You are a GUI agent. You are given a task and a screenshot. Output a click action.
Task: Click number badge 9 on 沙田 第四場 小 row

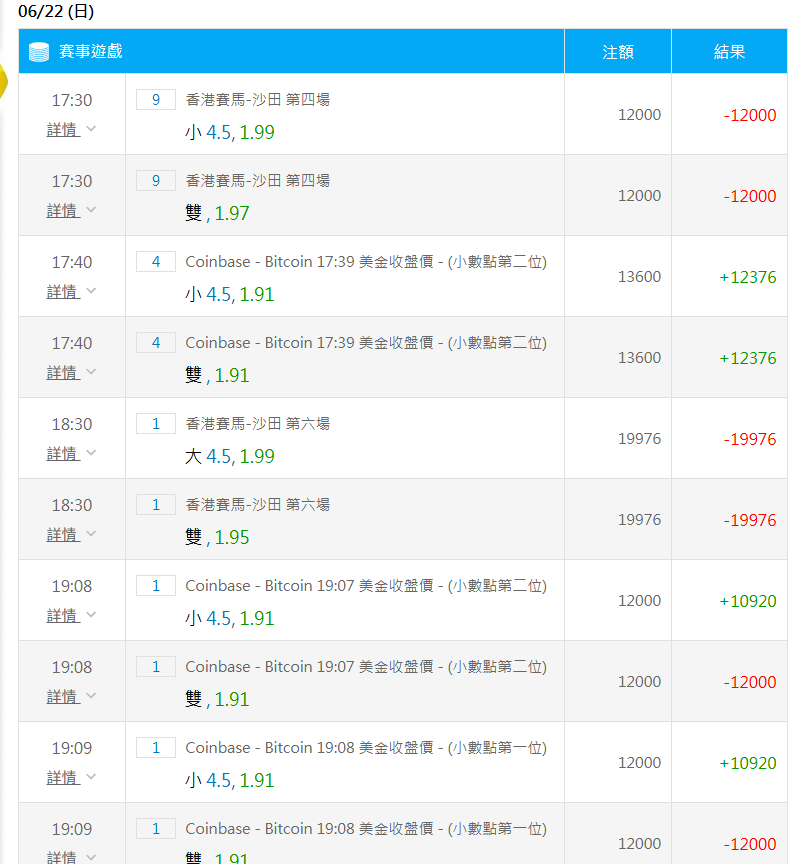[156, 100]
